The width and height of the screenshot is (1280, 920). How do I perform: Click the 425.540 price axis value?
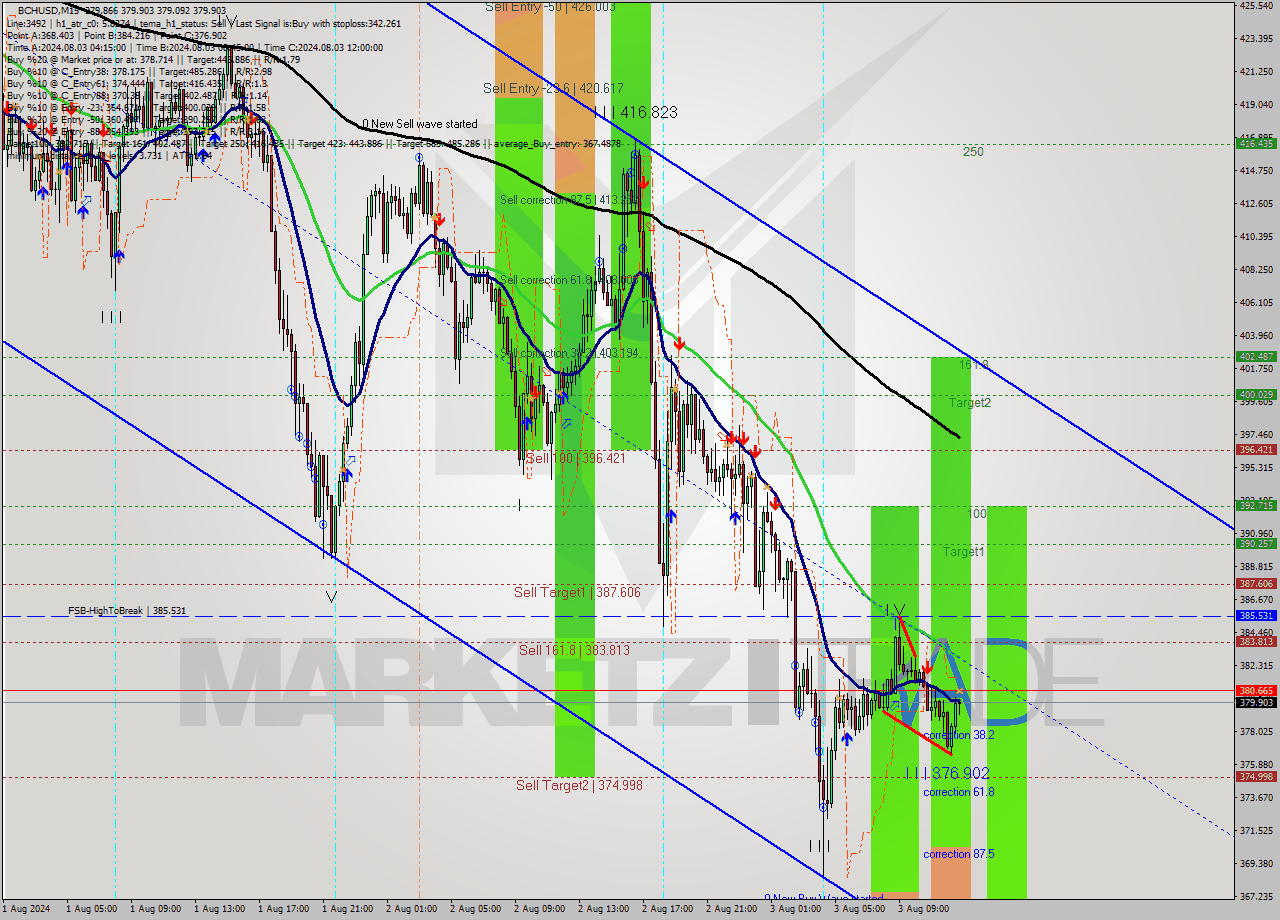pyautogui.click(x=1256, y=6)
